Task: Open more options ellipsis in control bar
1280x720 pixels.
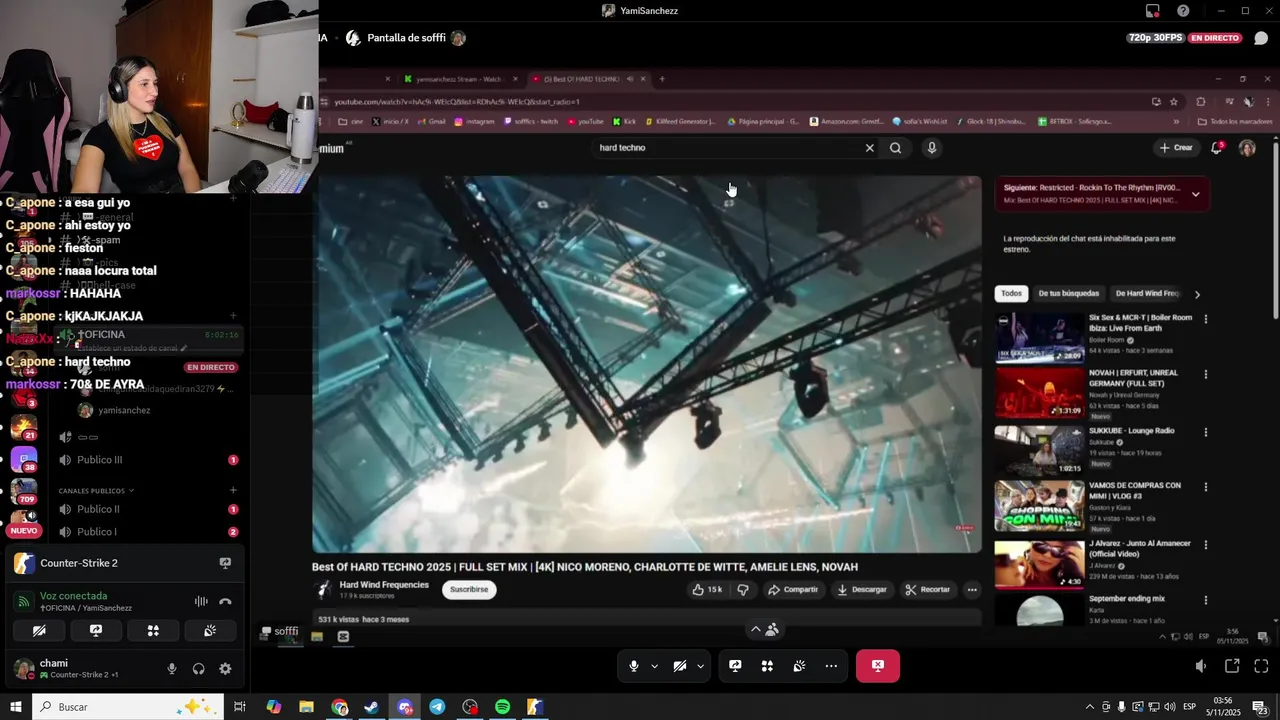Action: pos(831,666)
